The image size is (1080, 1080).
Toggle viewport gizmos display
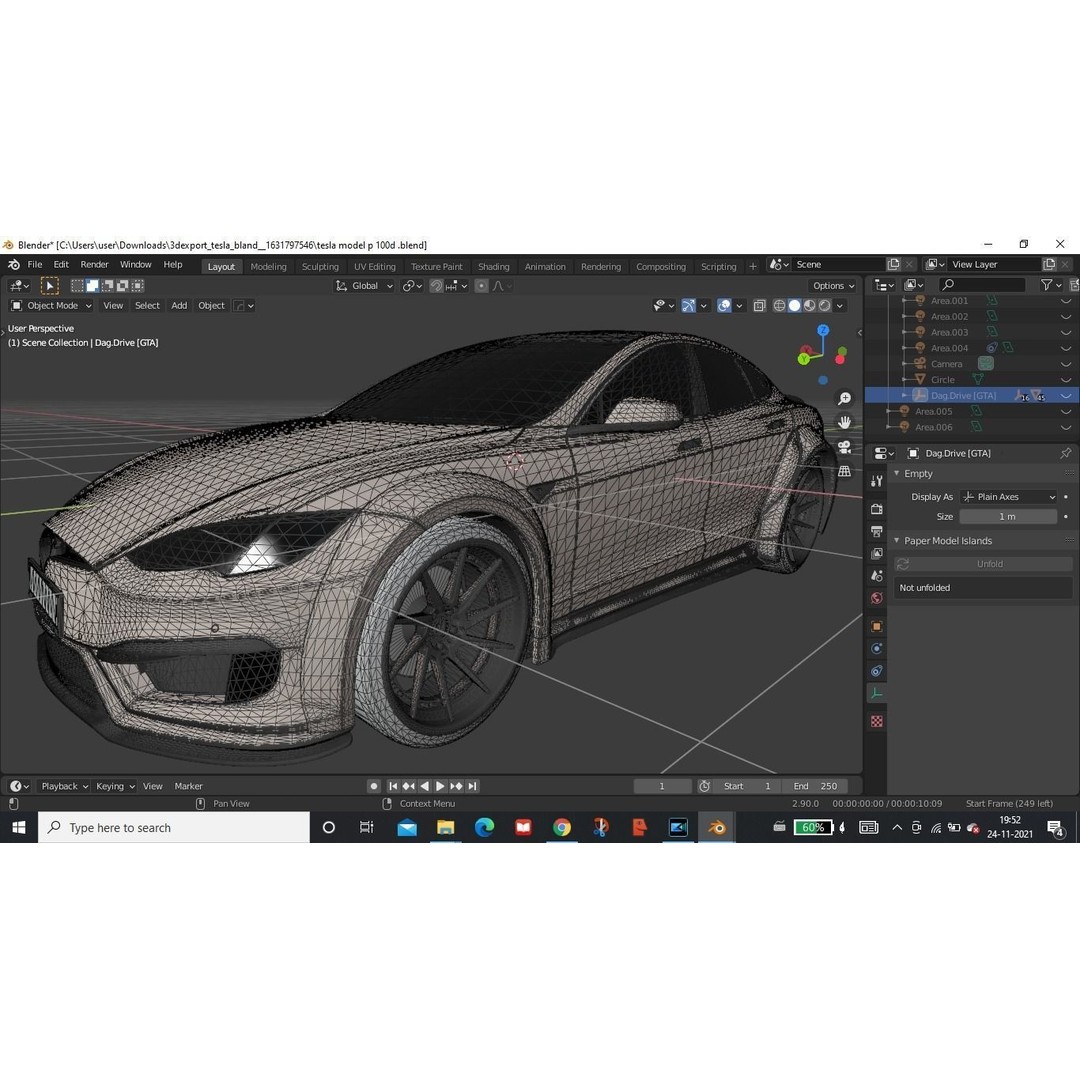[x=688, y=306]
